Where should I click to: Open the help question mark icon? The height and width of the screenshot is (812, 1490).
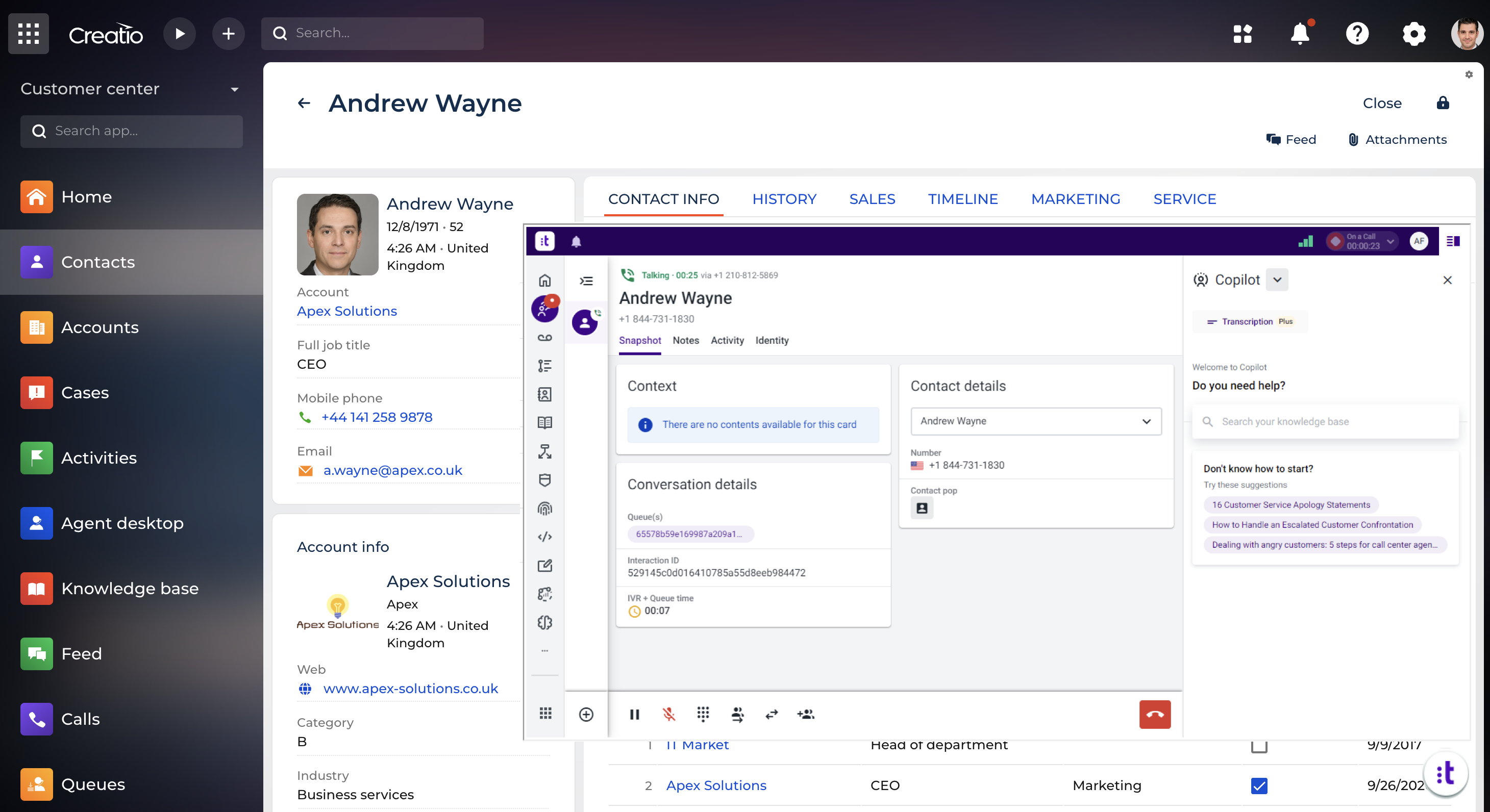pos(1357,34)
